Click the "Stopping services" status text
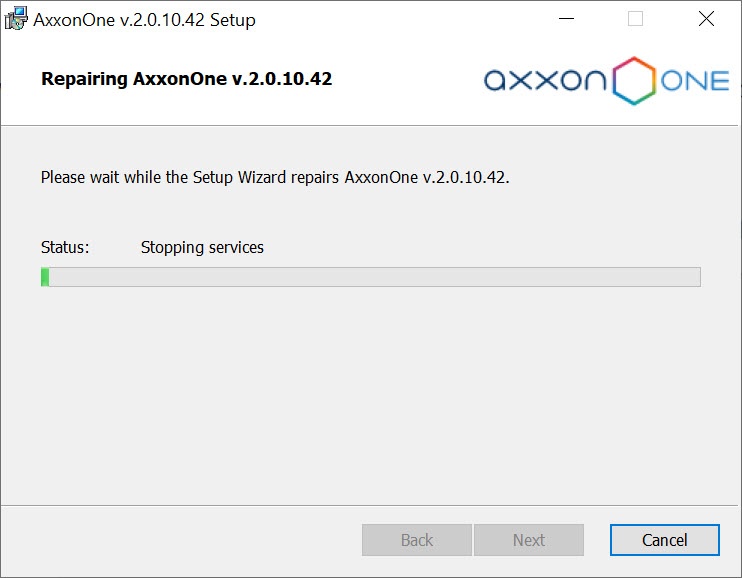This screenshot has width=742, height=578. click(x=202, y=247)
